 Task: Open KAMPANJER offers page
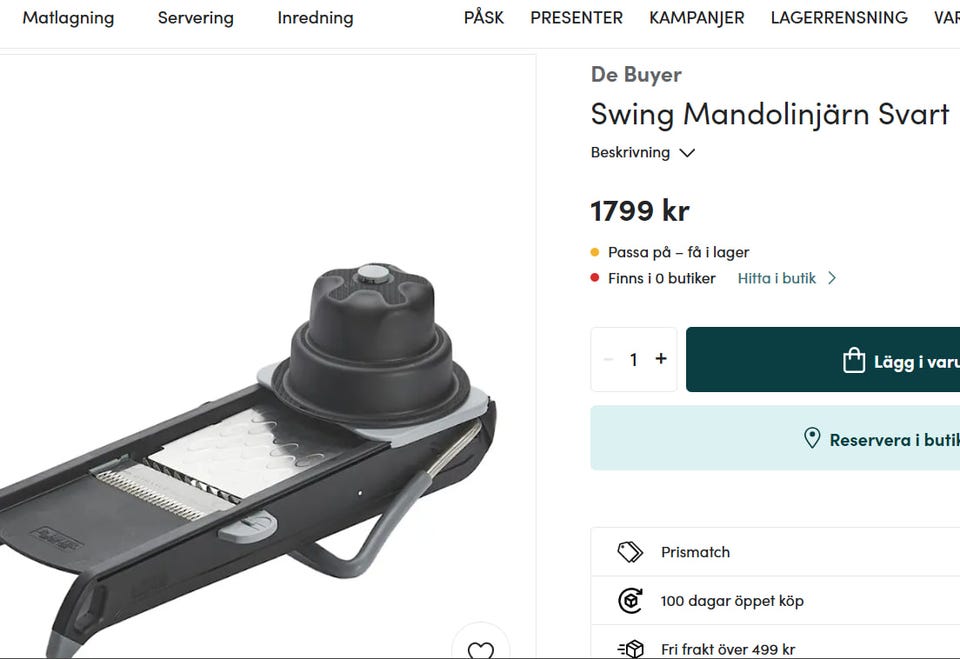[x=697, y=18]
